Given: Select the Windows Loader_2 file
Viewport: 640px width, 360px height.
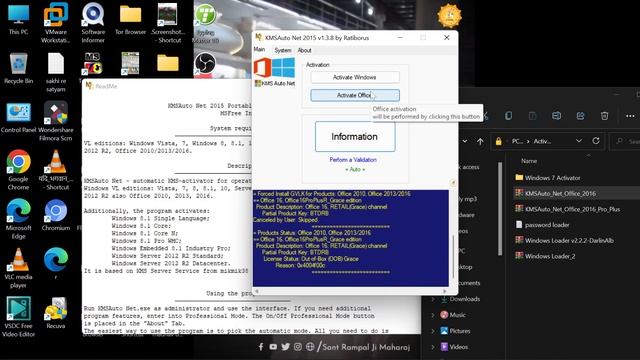Looking at the screenshot, I should pyautogui.click(x=545, y=256).
